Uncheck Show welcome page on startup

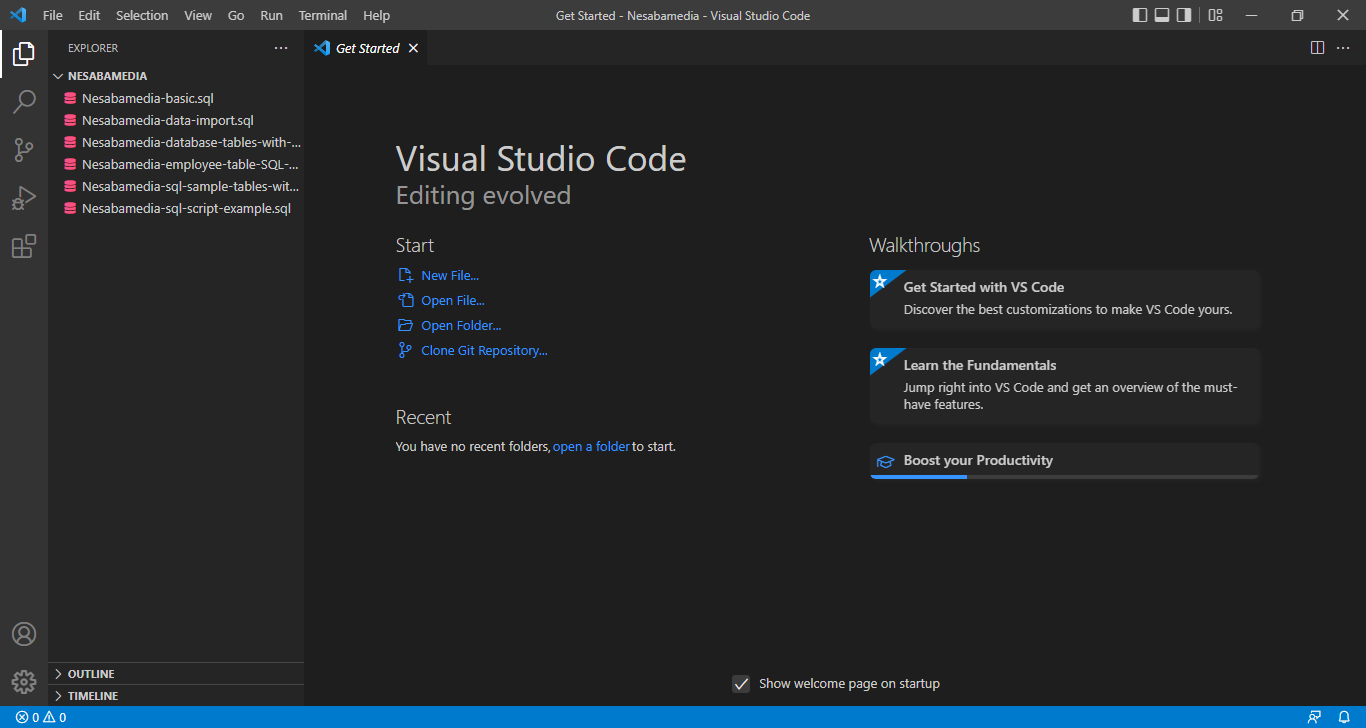[x=741, y=684]
